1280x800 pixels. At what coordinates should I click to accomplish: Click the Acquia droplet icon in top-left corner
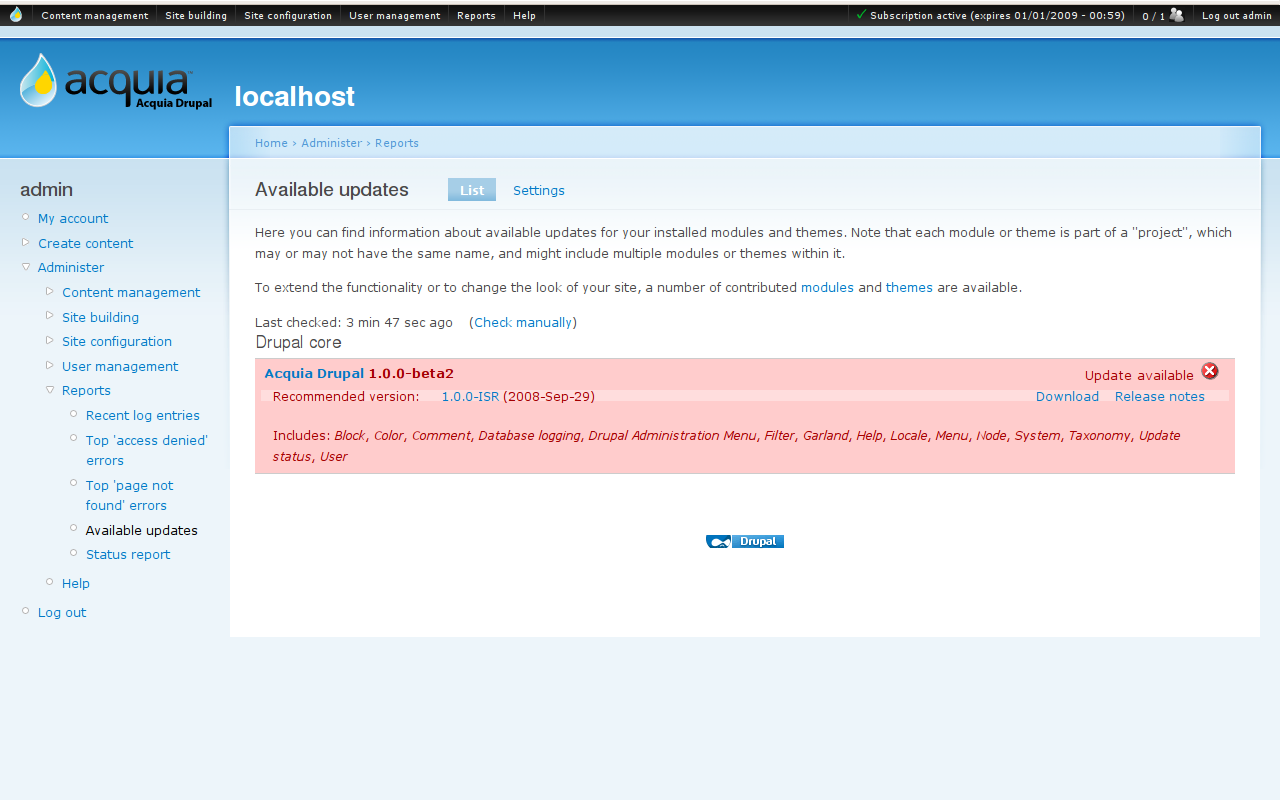[14, 14]
